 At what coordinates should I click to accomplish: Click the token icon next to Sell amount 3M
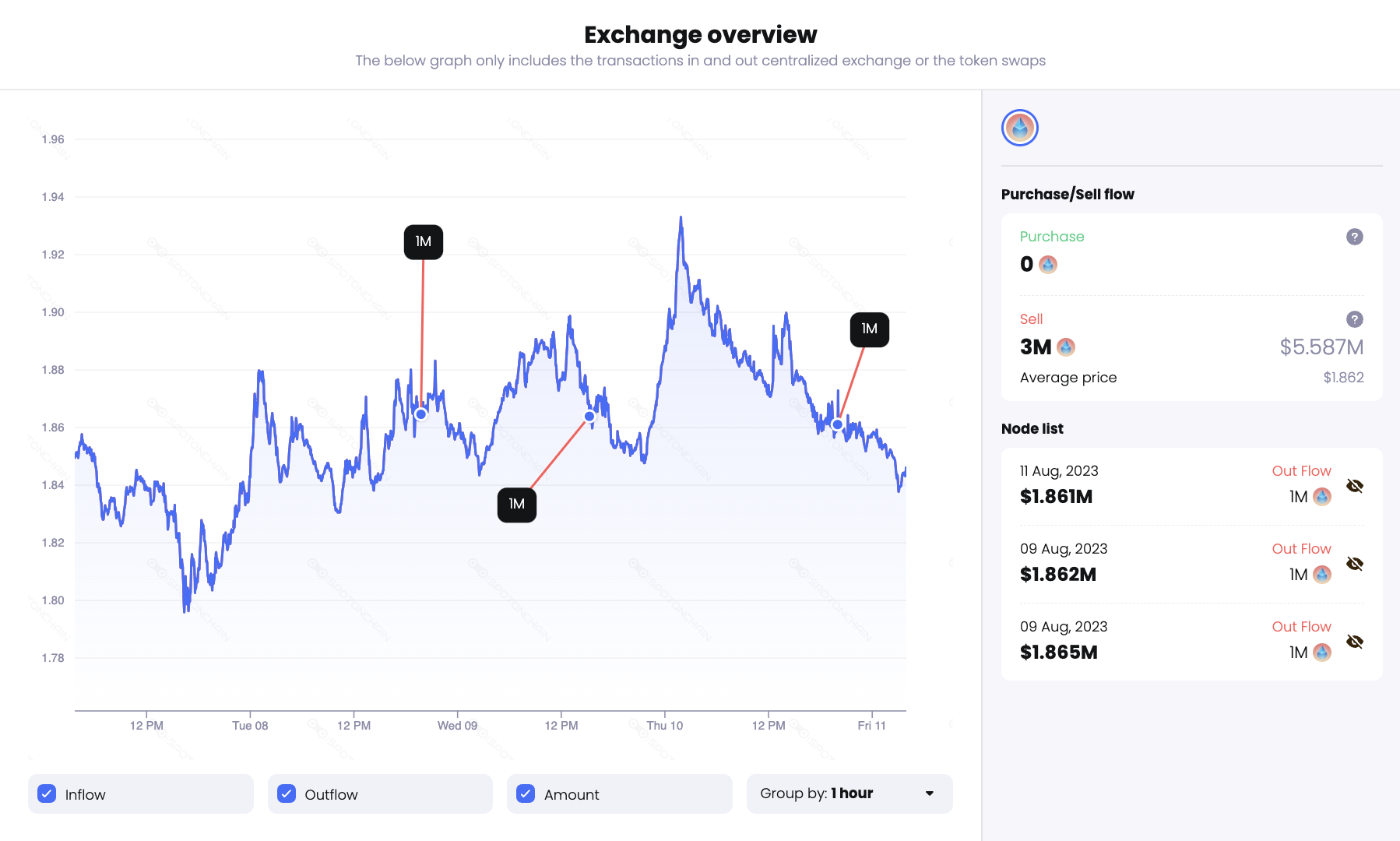pos(1067,347)
